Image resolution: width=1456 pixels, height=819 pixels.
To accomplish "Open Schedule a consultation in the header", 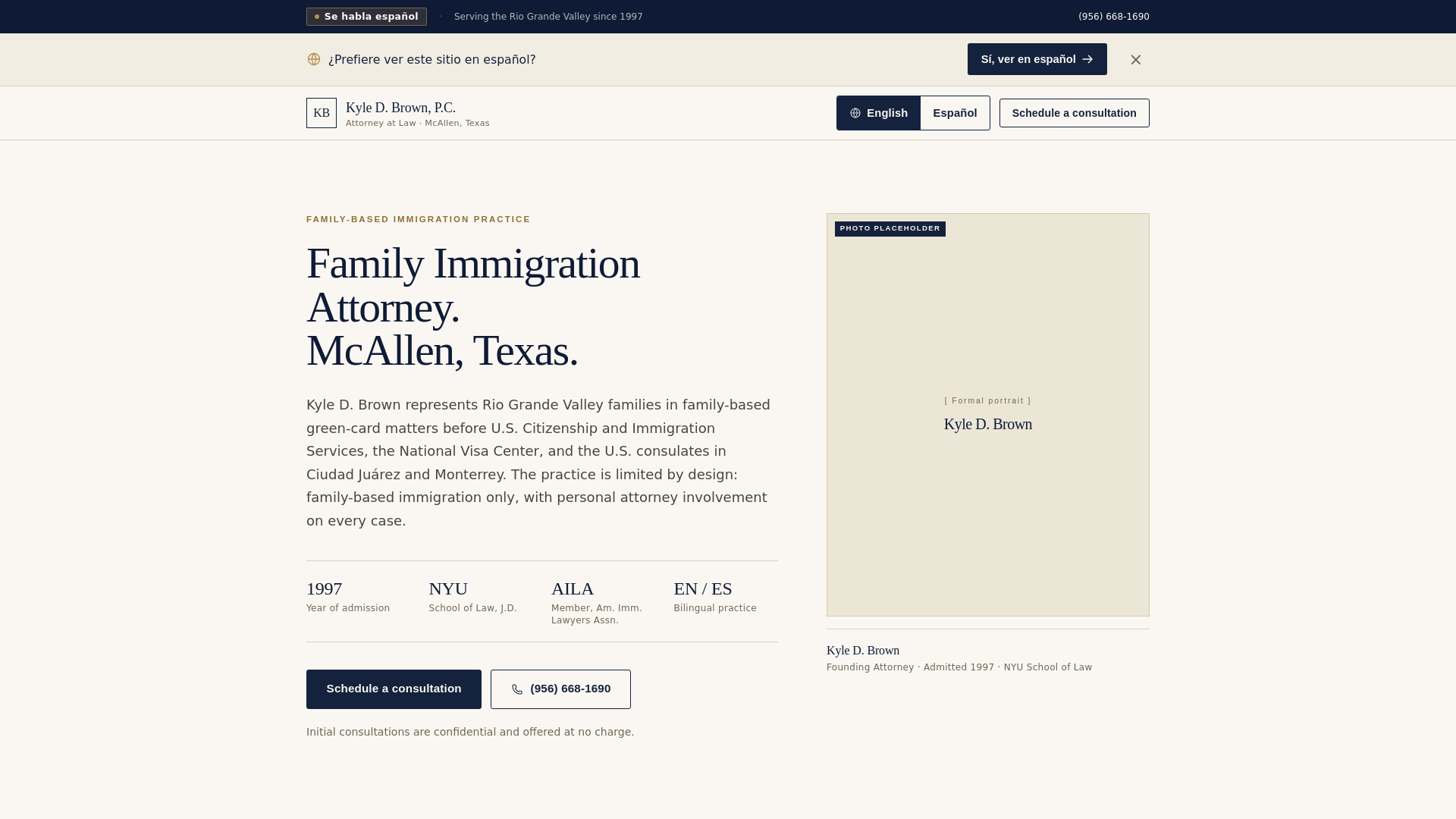I will [1074, 113].
